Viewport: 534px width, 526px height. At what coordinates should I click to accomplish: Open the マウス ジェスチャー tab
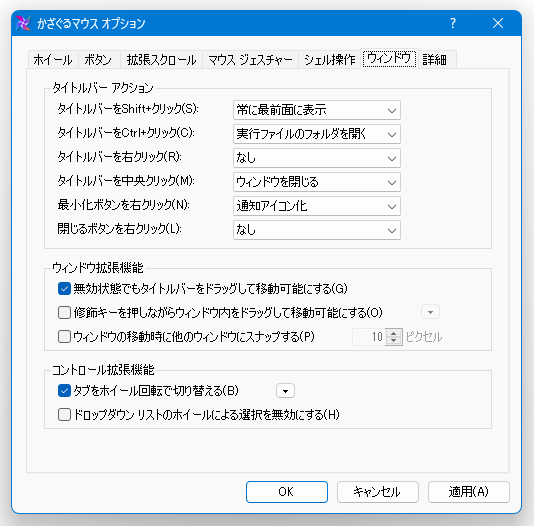pyautogui.click(x=250, y=60)
